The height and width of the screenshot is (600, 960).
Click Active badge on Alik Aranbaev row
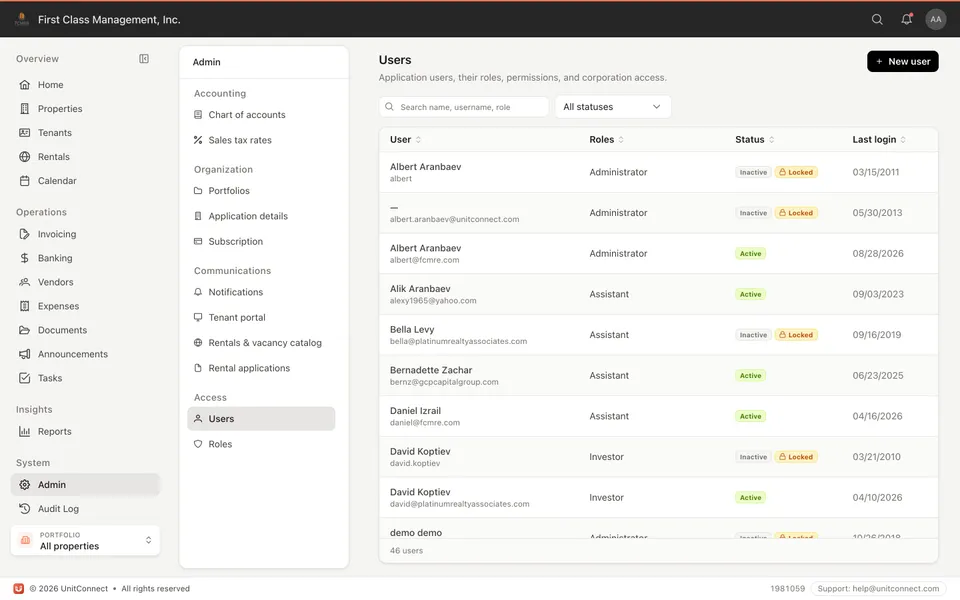(x=750, y=294)
